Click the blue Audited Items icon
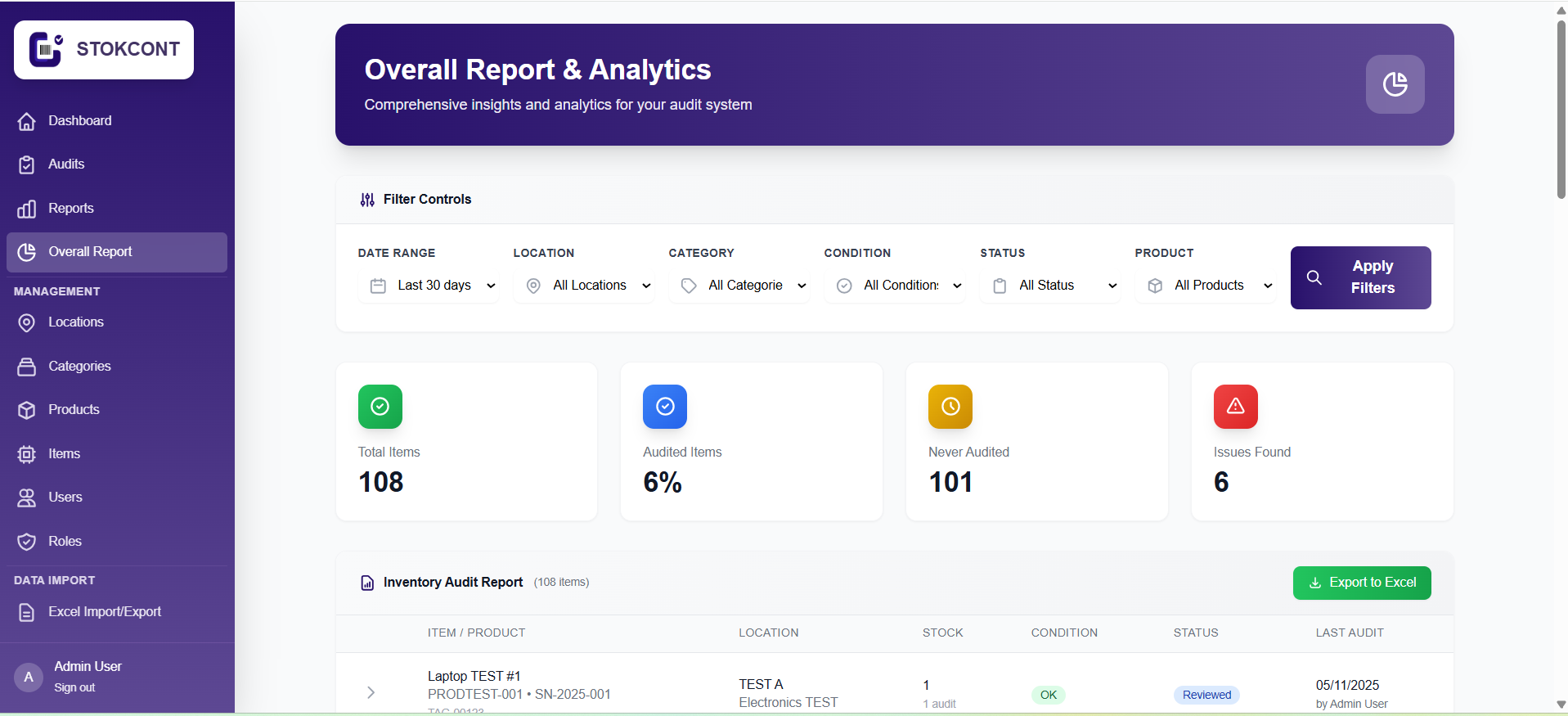This screenshot has width=1568, height=716. 665,407
